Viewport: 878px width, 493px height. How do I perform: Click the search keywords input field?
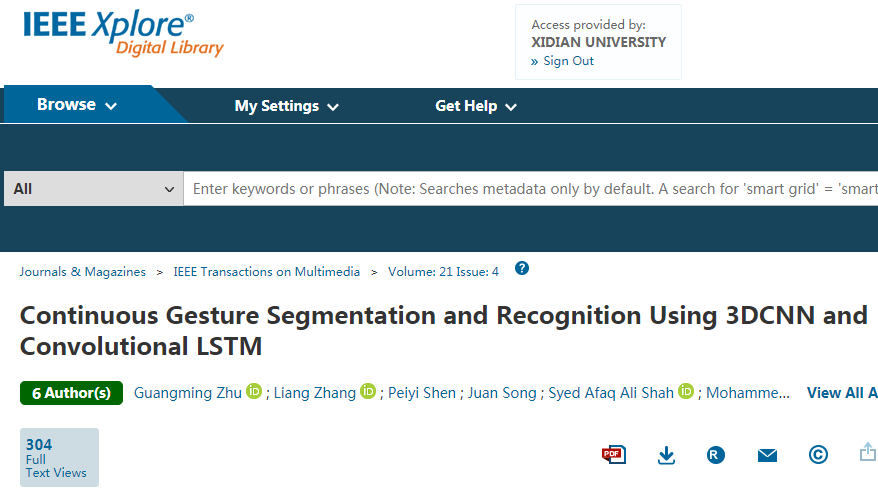pyautogui.click(x=530, y=189)
